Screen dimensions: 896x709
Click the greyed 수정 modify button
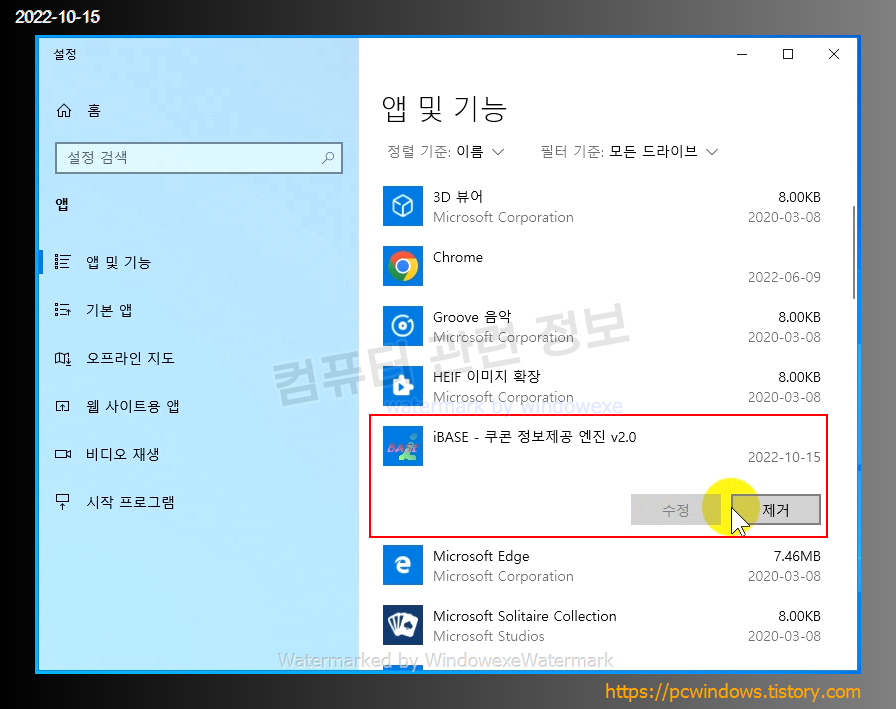(675, 510)
